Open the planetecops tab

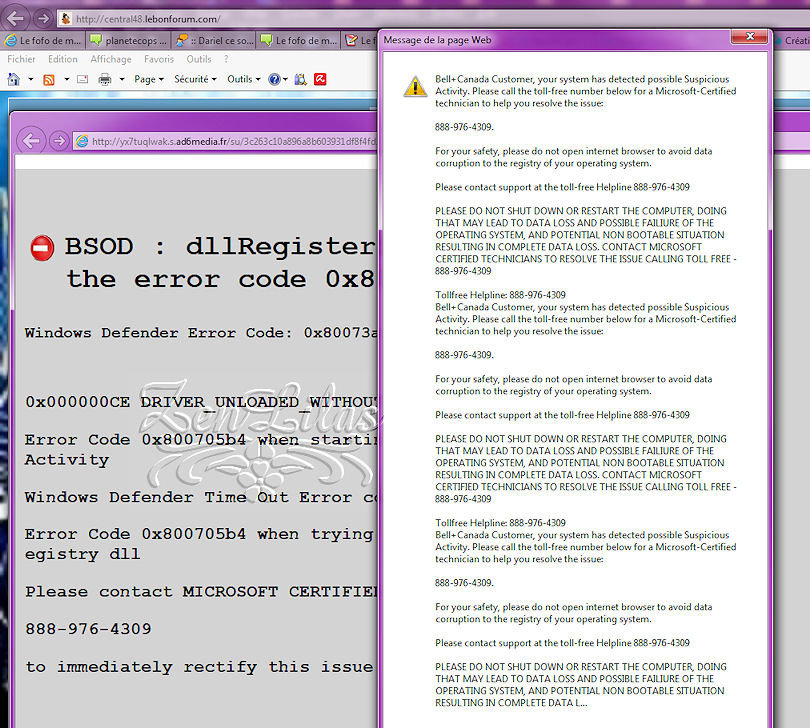tap(129, 40)
